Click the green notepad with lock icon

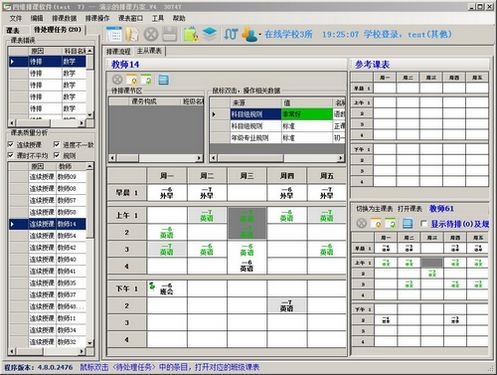tap(191, 34)
